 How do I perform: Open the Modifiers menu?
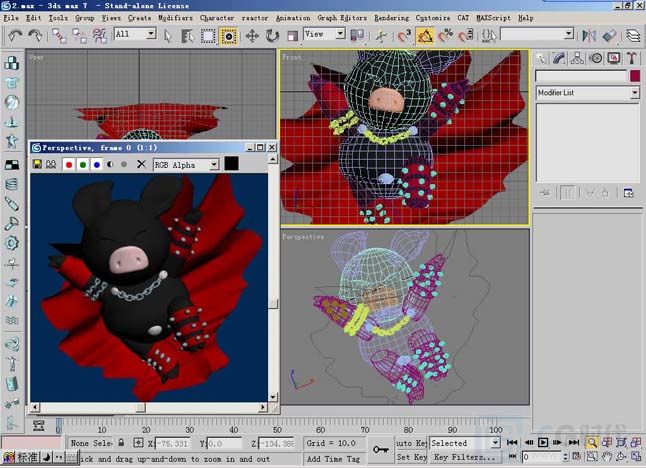point(176,18)
